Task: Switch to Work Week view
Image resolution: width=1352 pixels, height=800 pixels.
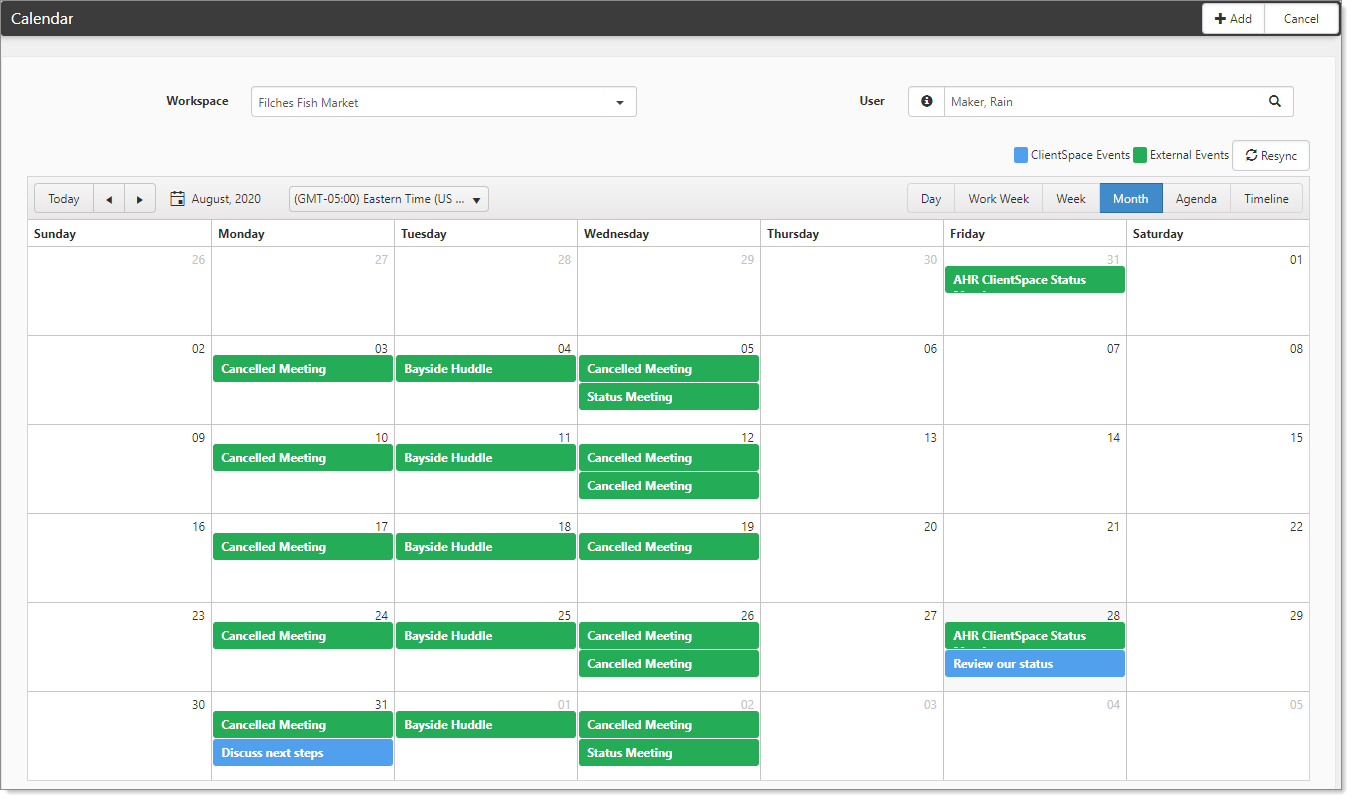Action: (x=998, y=199)
